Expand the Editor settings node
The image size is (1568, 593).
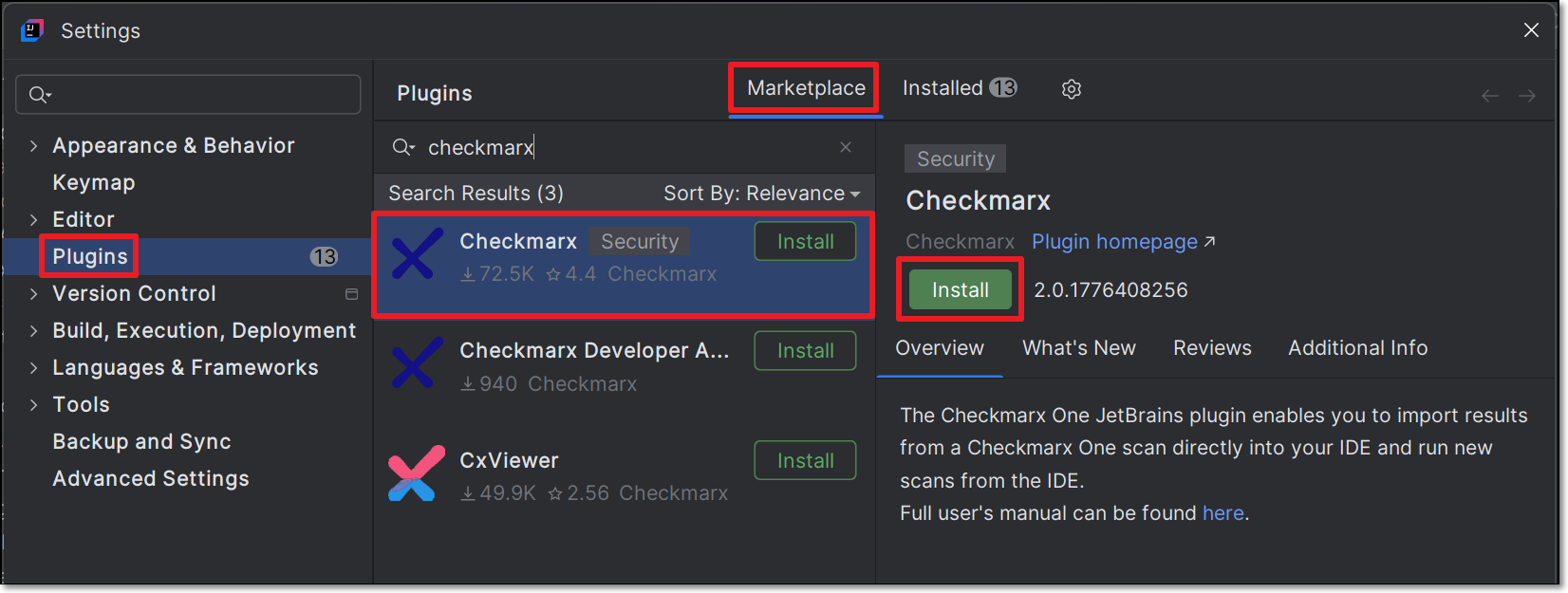tap(33, 220)
